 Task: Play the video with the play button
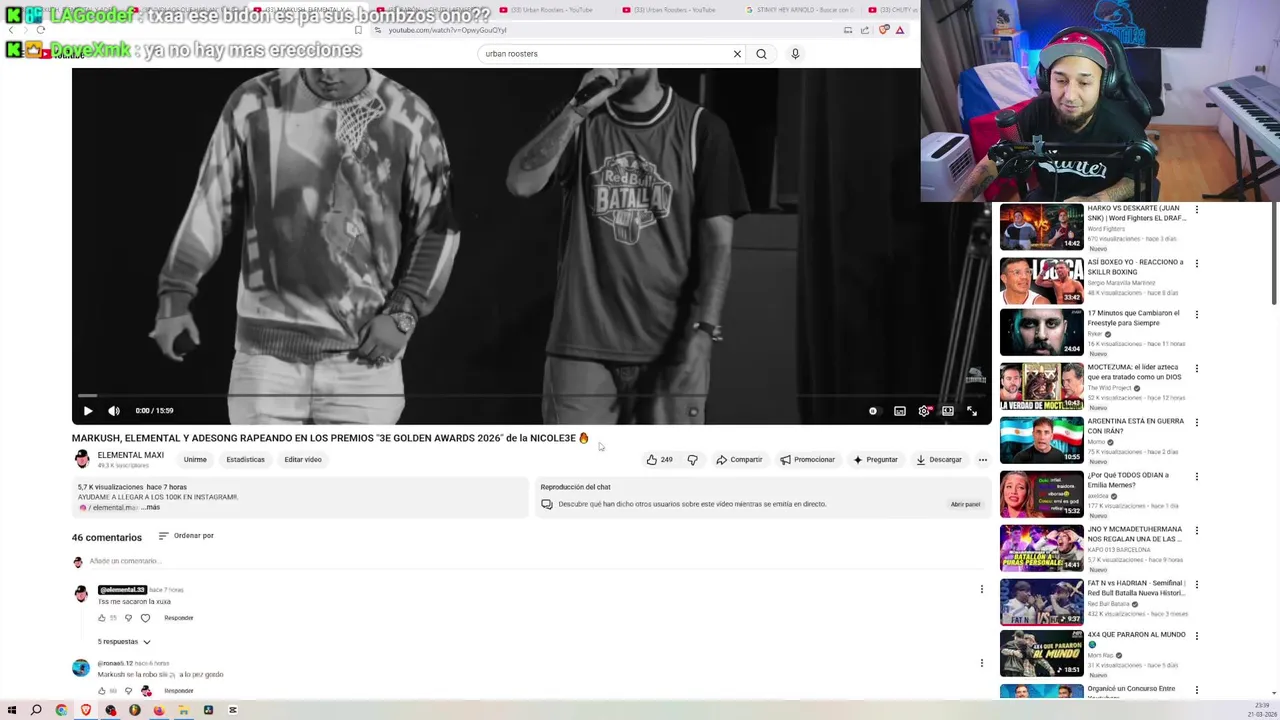[x=88, y=411]
